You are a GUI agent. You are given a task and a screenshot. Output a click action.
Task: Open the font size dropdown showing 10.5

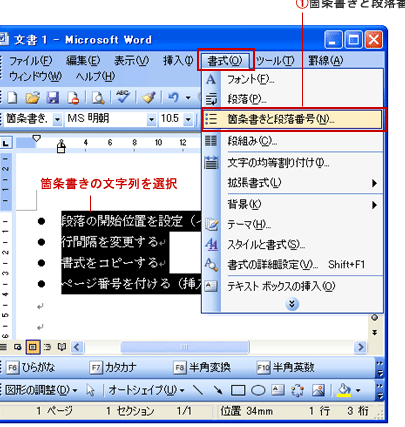[x=188, y=119]
